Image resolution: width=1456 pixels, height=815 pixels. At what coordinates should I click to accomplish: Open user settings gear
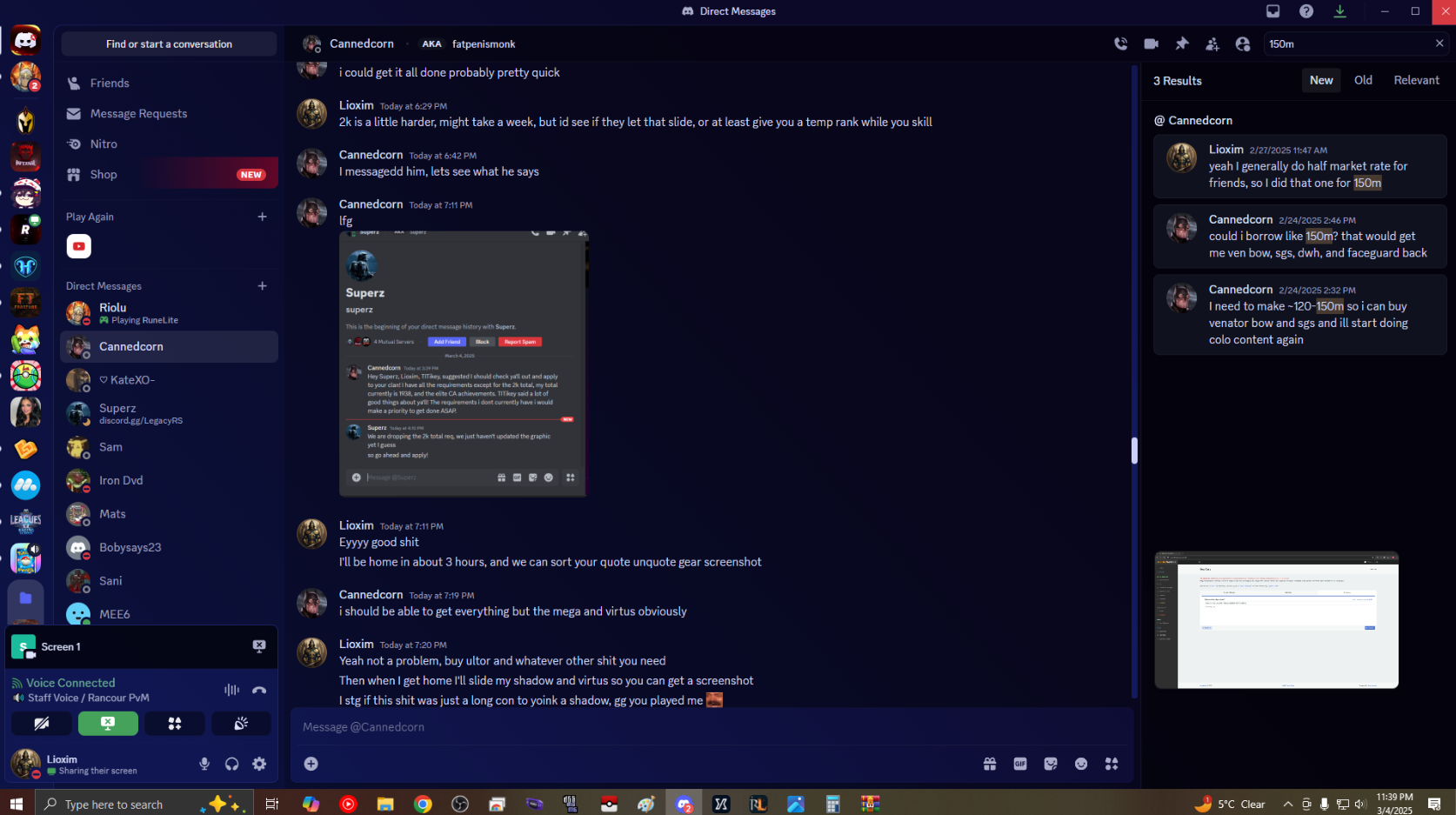point(259,764)
